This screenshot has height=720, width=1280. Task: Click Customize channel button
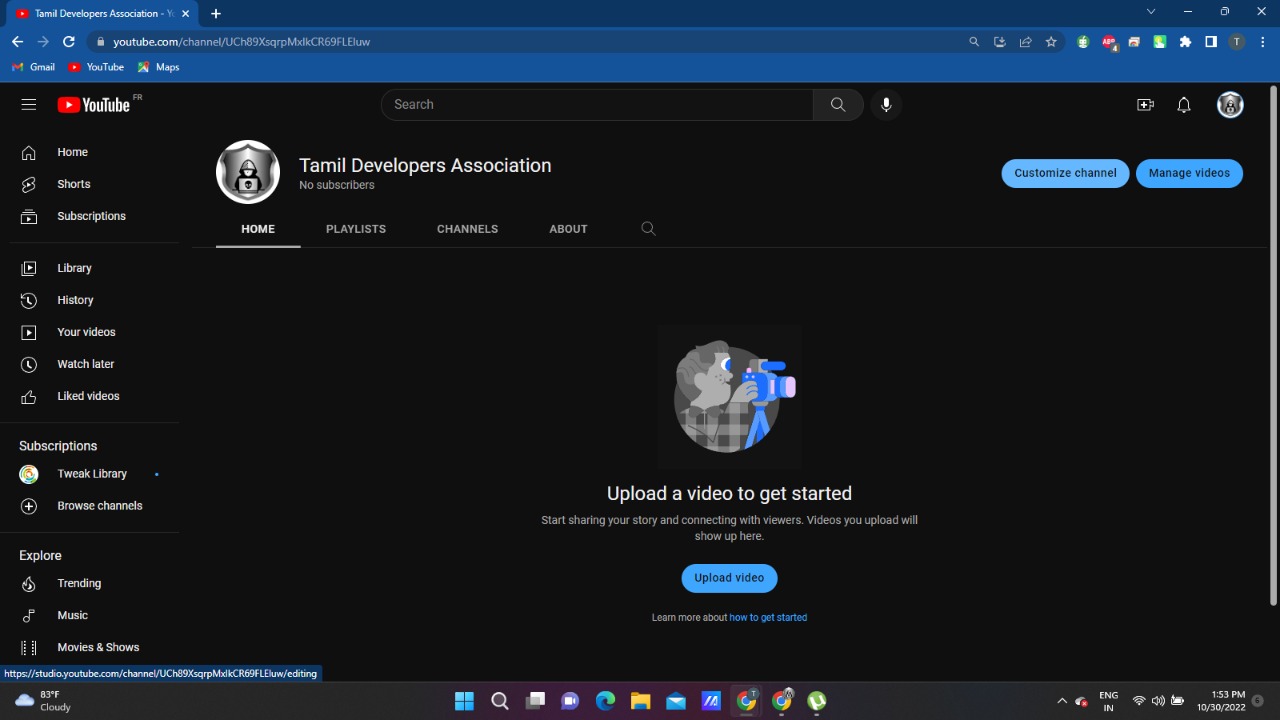point(1065,173)
